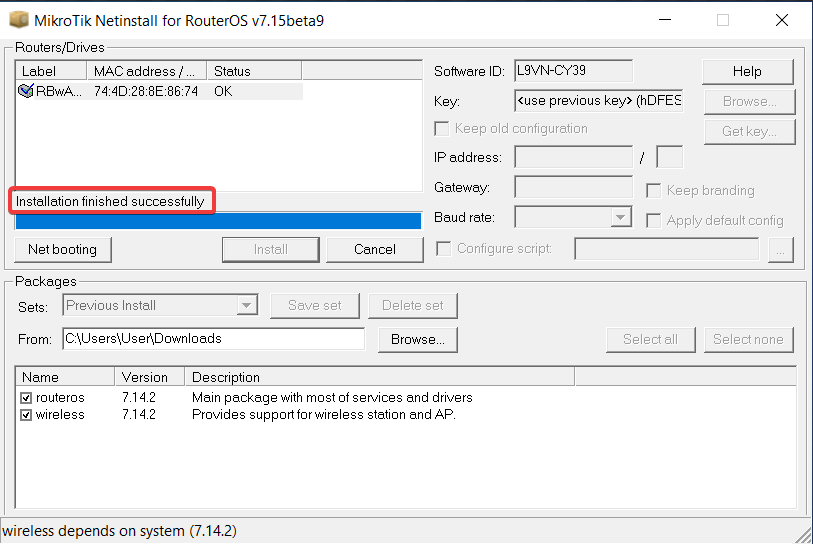The width and height of the screenshot is (813, 544).
Task: Click the Select none button
Action: point(749,340)
